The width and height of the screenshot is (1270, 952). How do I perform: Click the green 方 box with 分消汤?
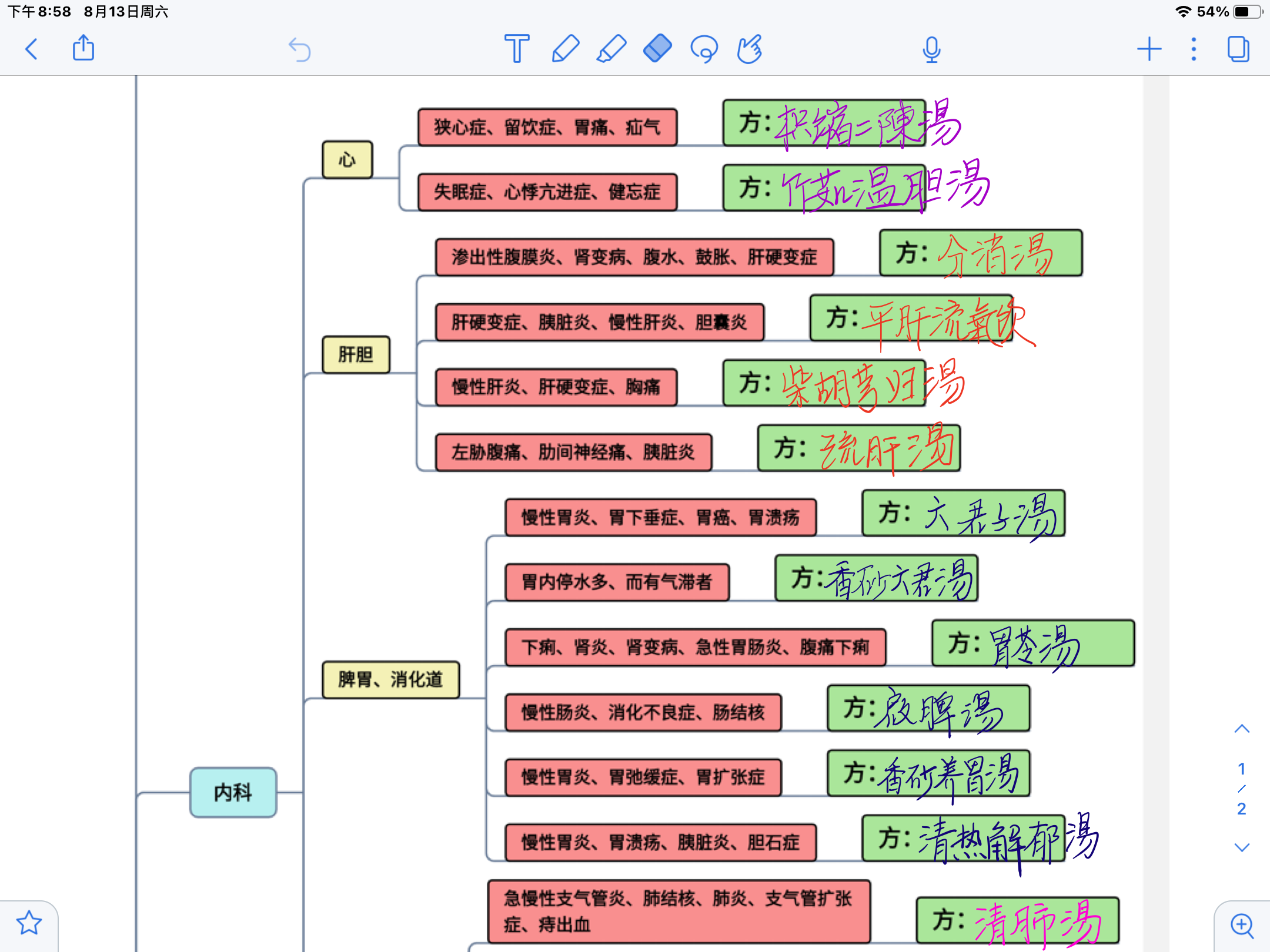click(981, 253)
